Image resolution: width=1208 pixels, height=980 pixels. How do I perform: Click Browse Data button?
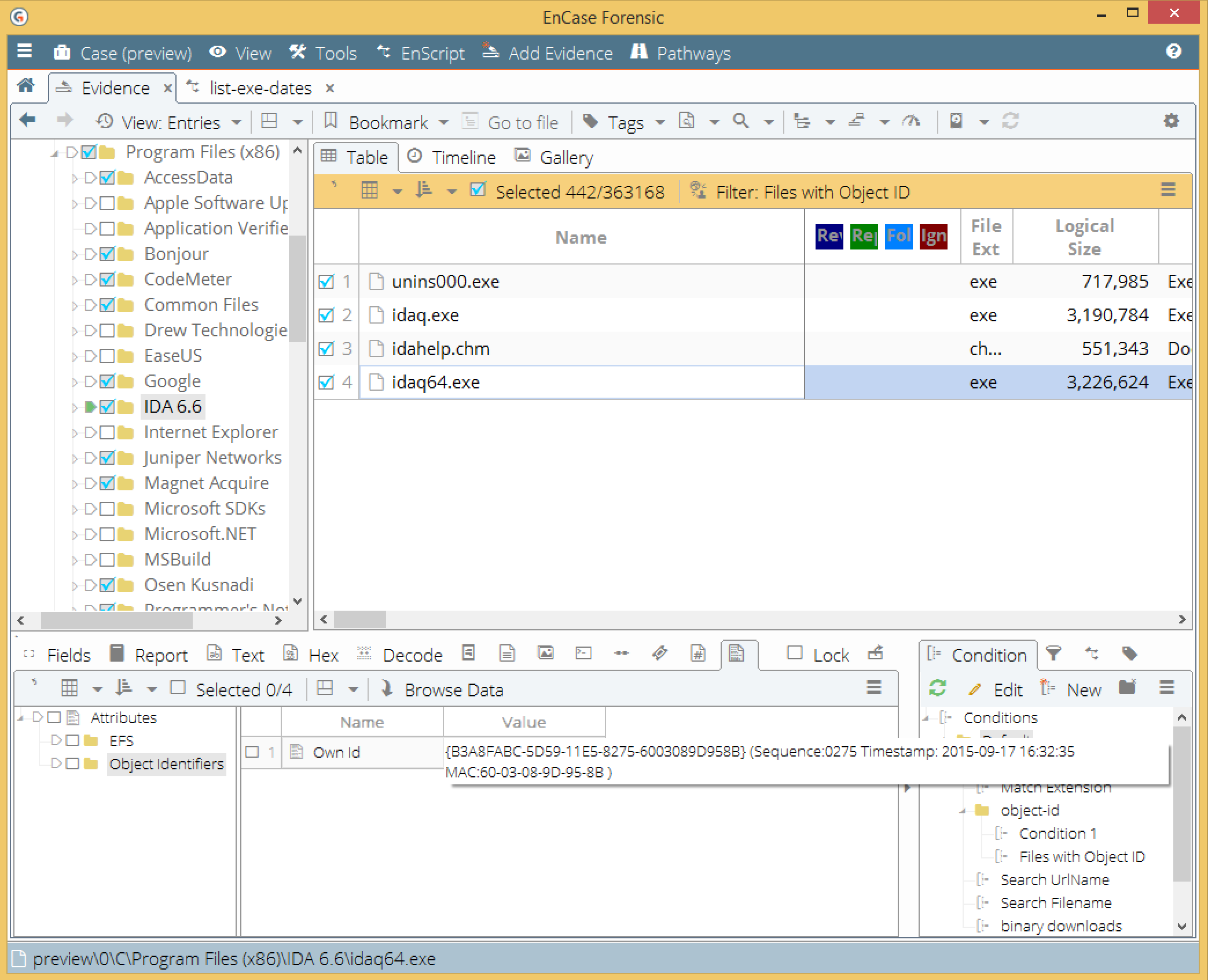[442, 689]
